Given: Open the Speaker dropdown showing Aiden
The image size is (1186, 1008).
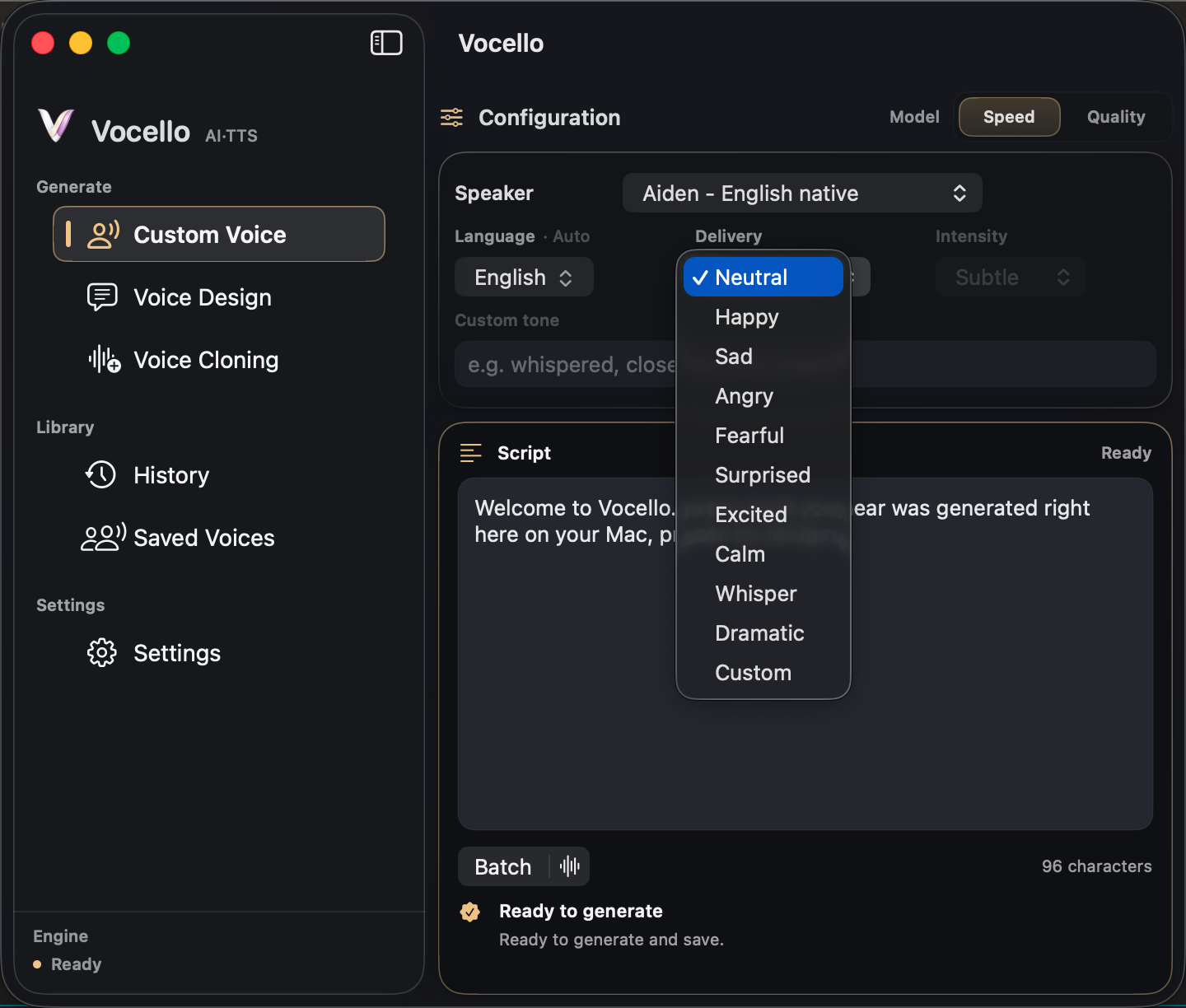Looking at the screenshot, I should tap(802, 194).
